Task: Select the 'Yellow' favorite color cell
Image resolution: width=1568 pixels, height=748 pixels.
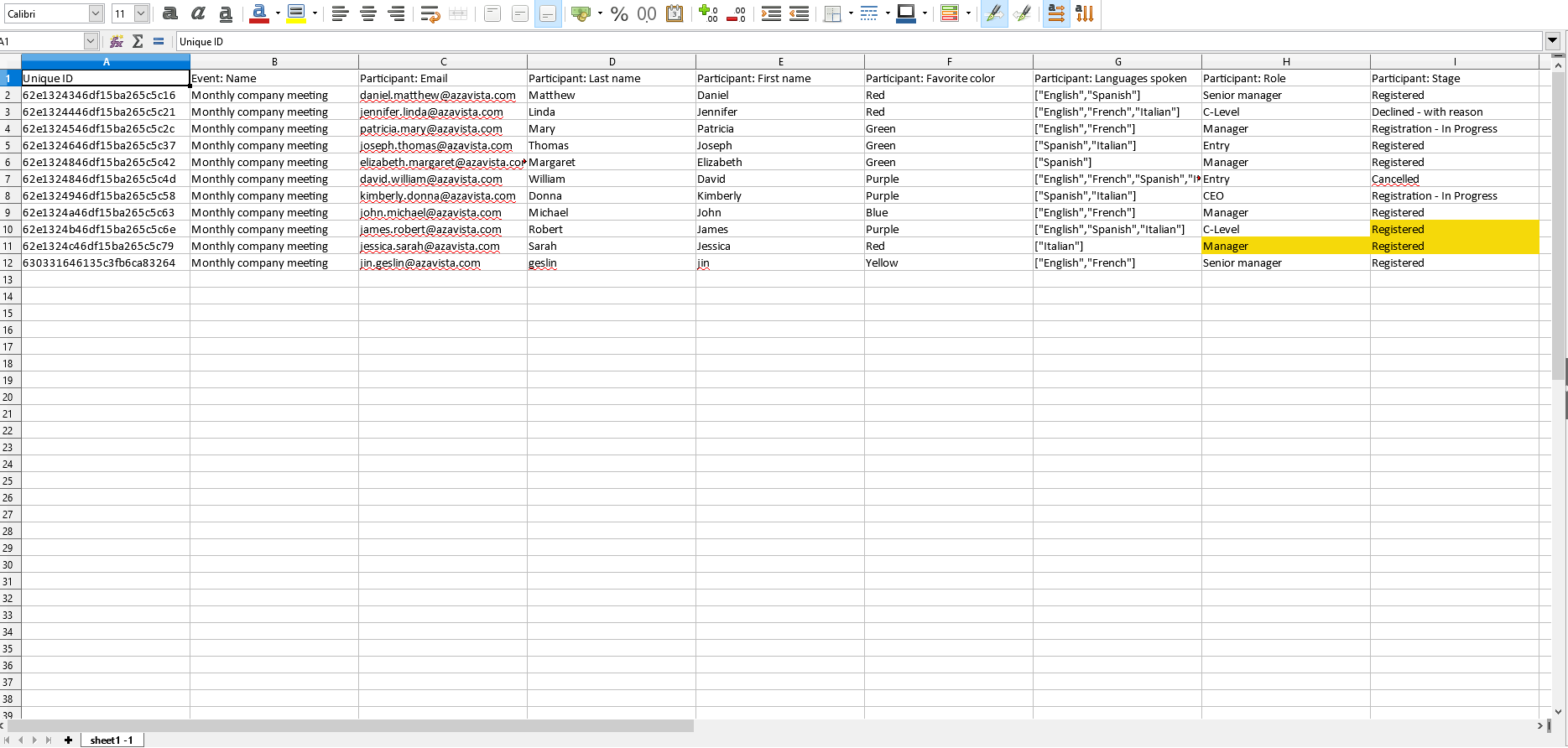Action: point(949,262)
